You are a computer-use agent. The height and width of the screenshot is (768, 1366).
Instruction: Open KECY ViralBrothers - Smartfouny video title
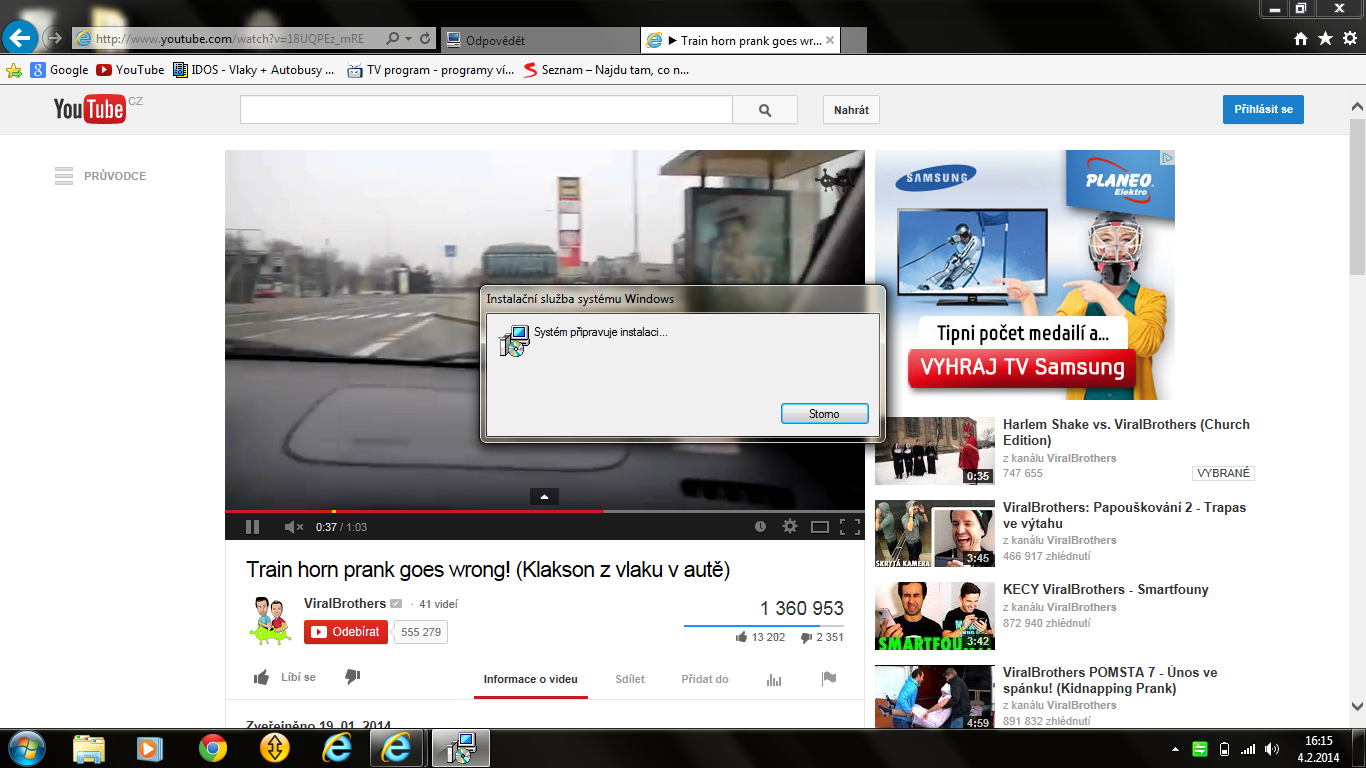click(1106, 590)
